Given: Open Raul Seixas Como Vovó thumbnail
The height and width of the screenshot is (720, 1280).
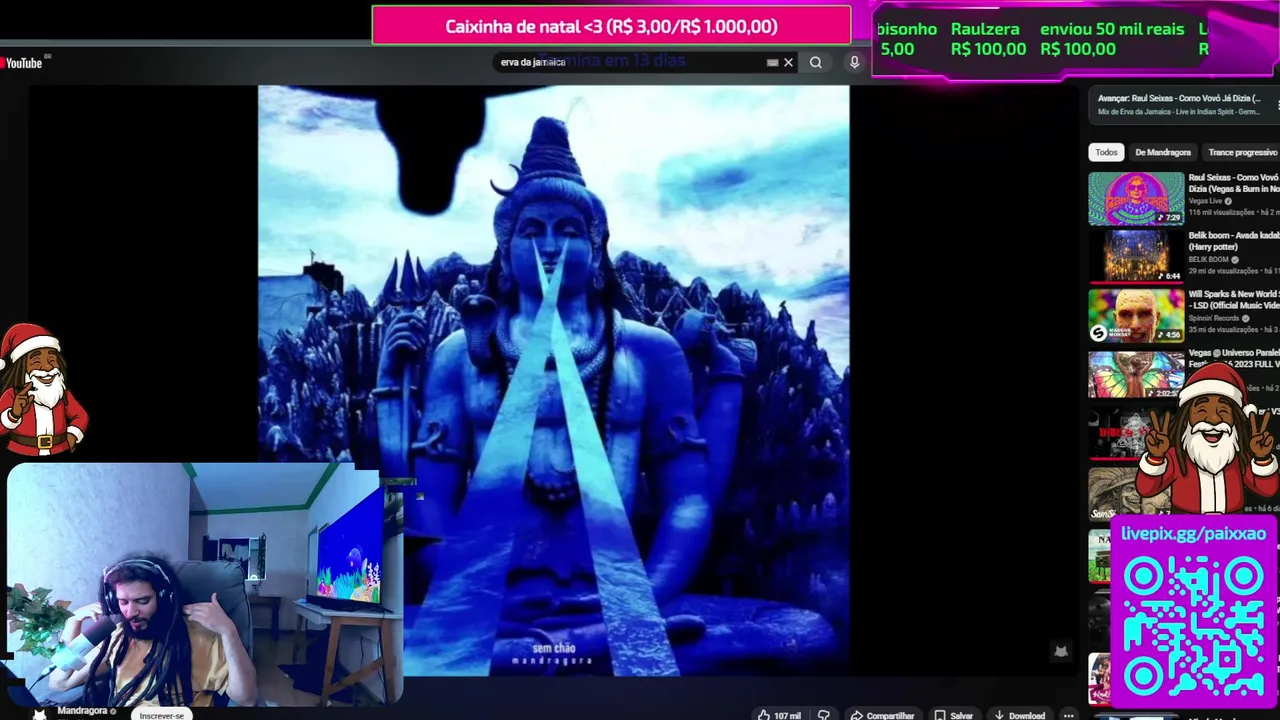Looking at the screenshot, I should point(1136,198).
